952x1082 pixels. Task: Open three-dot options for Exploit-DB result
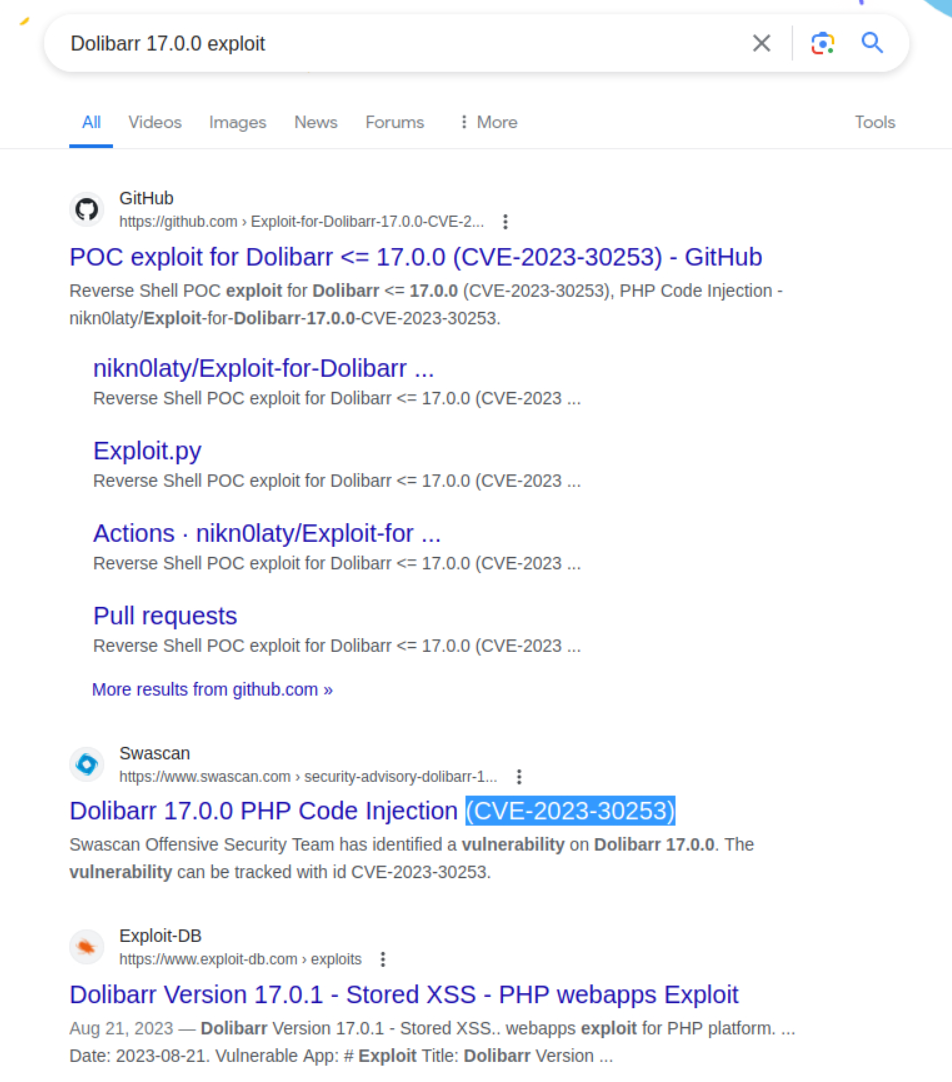click(383, 960)
